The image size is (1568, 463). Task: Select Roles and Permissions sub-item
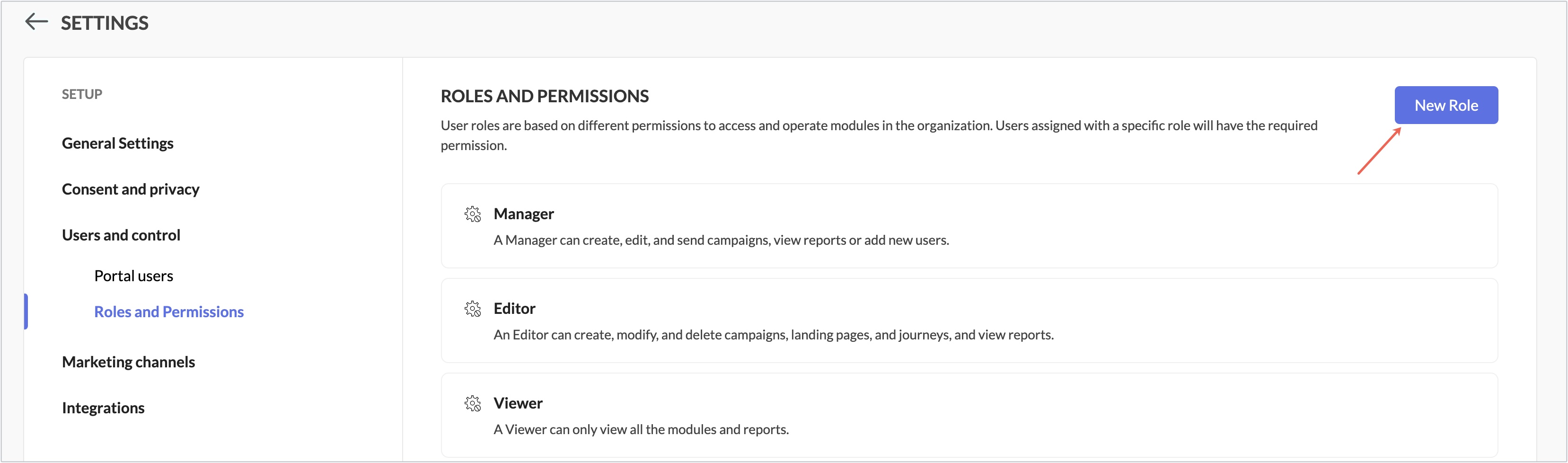click(x=168, y=312)
